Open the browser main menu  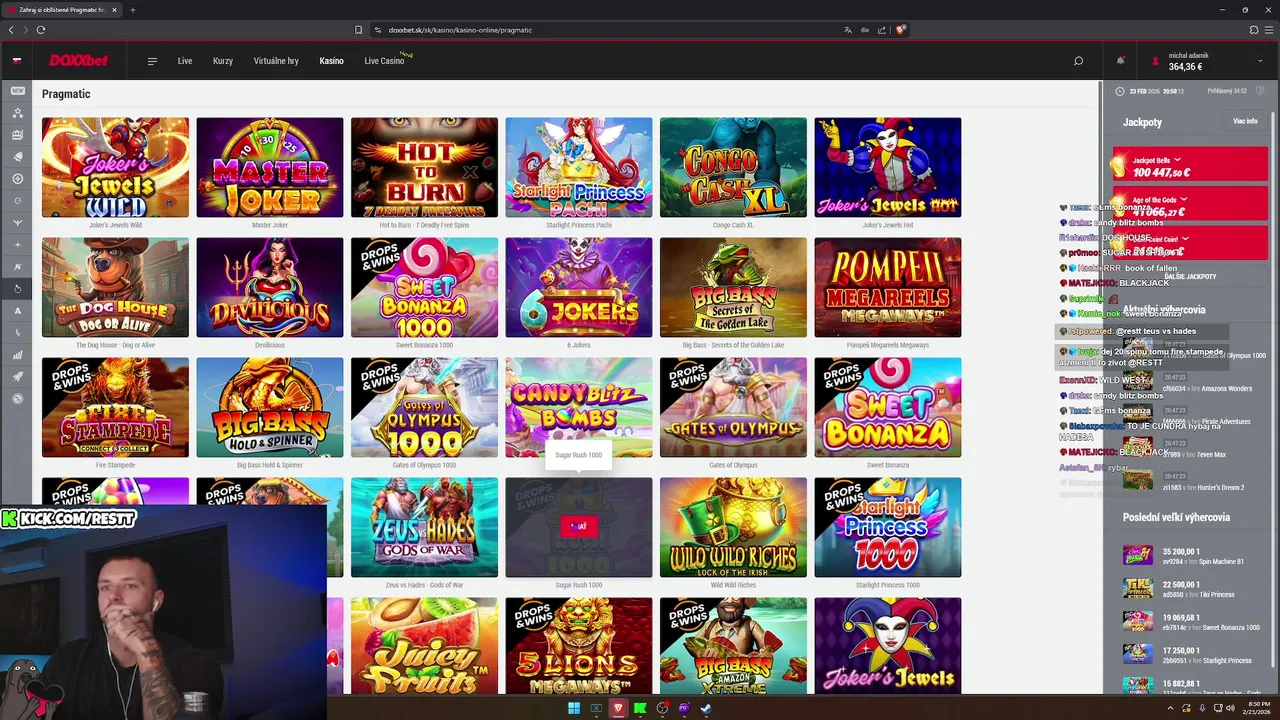1269,30
